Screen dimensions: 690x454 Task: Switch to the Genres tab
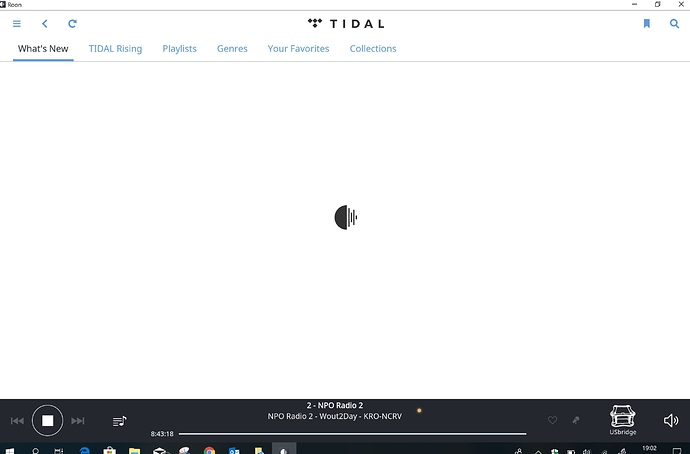pyautogui.click(x=232, y=49)
